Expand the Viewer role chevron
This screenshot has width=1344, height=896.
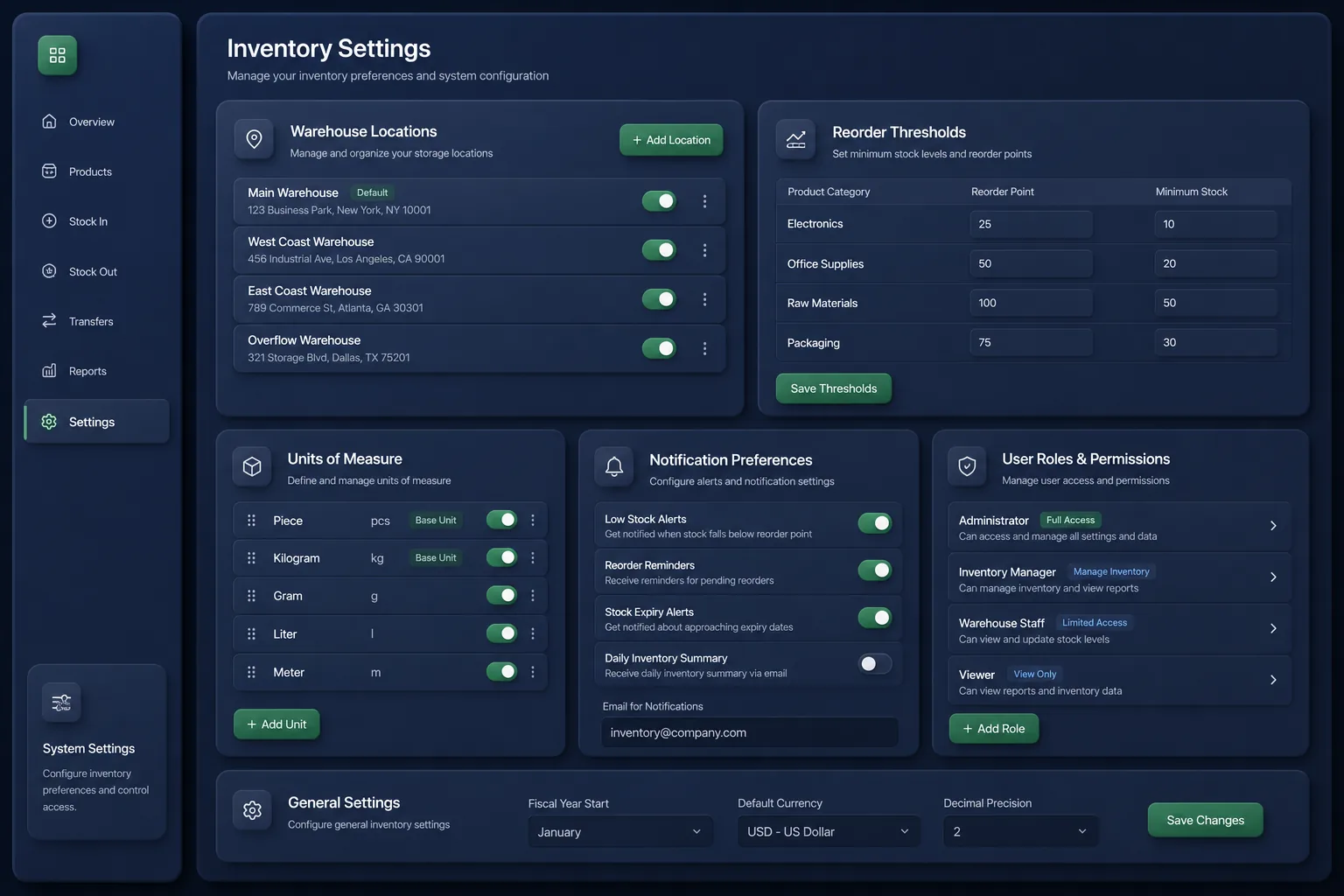(1273, 680)
